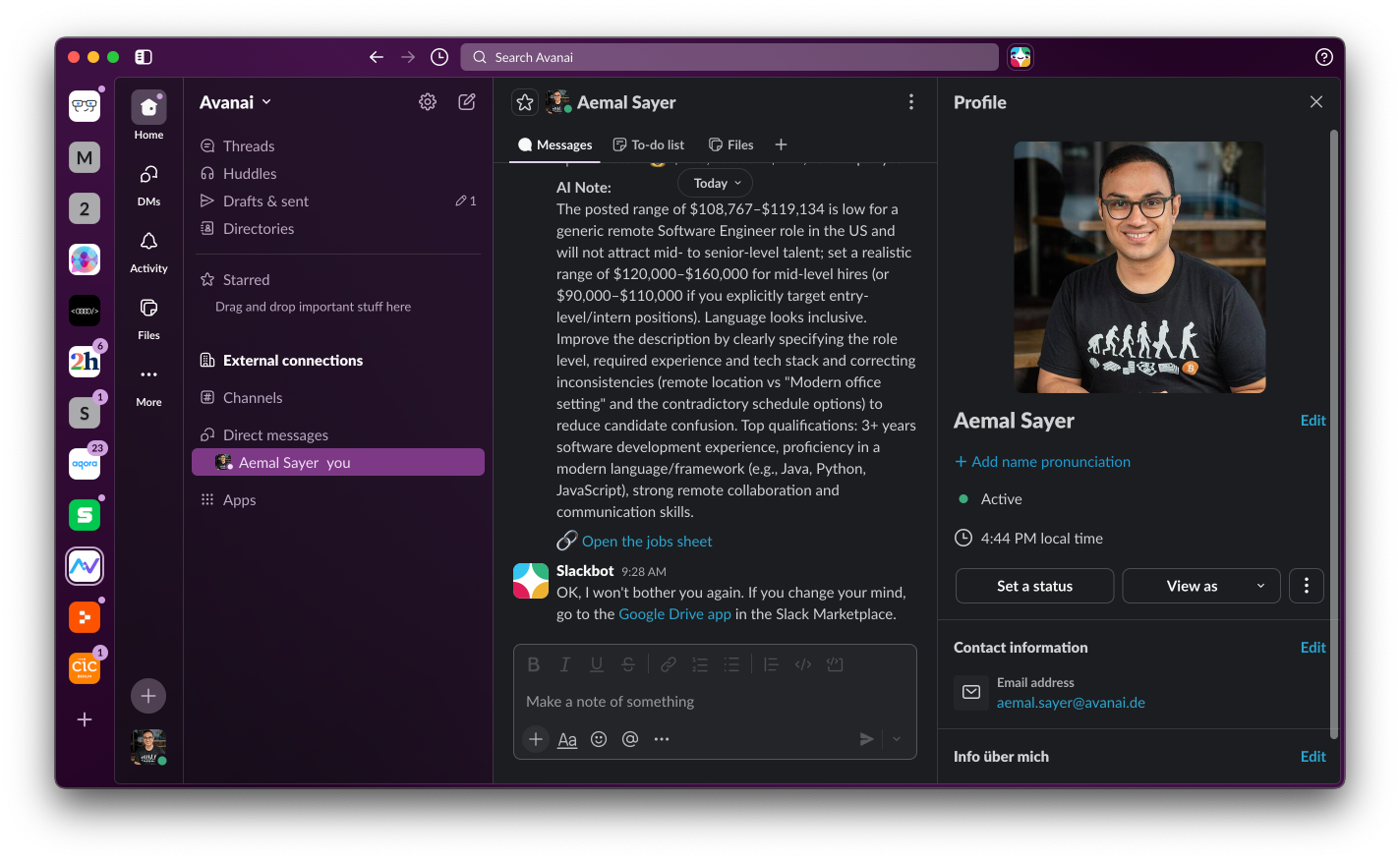Close the Profile panel
Screen dimensions: 1400x861
click(1316, 102)
